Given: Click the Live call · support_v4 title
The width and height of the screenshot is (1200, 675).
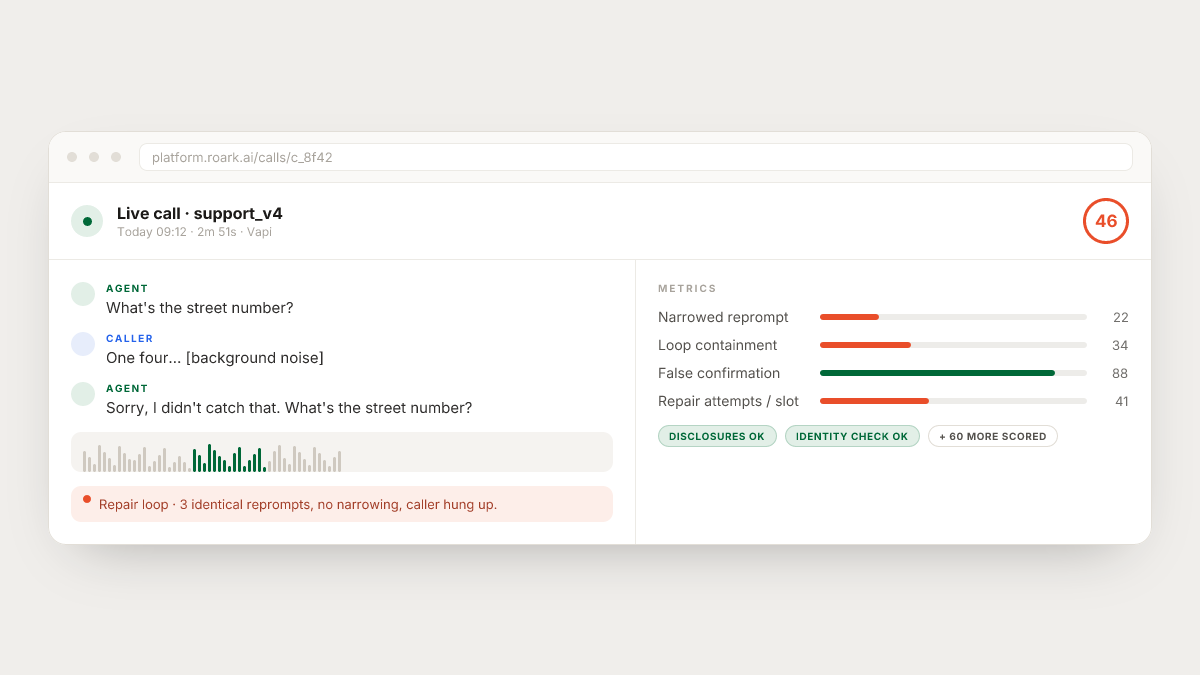Looking at the screenshot, I should (x=200, y=213).
